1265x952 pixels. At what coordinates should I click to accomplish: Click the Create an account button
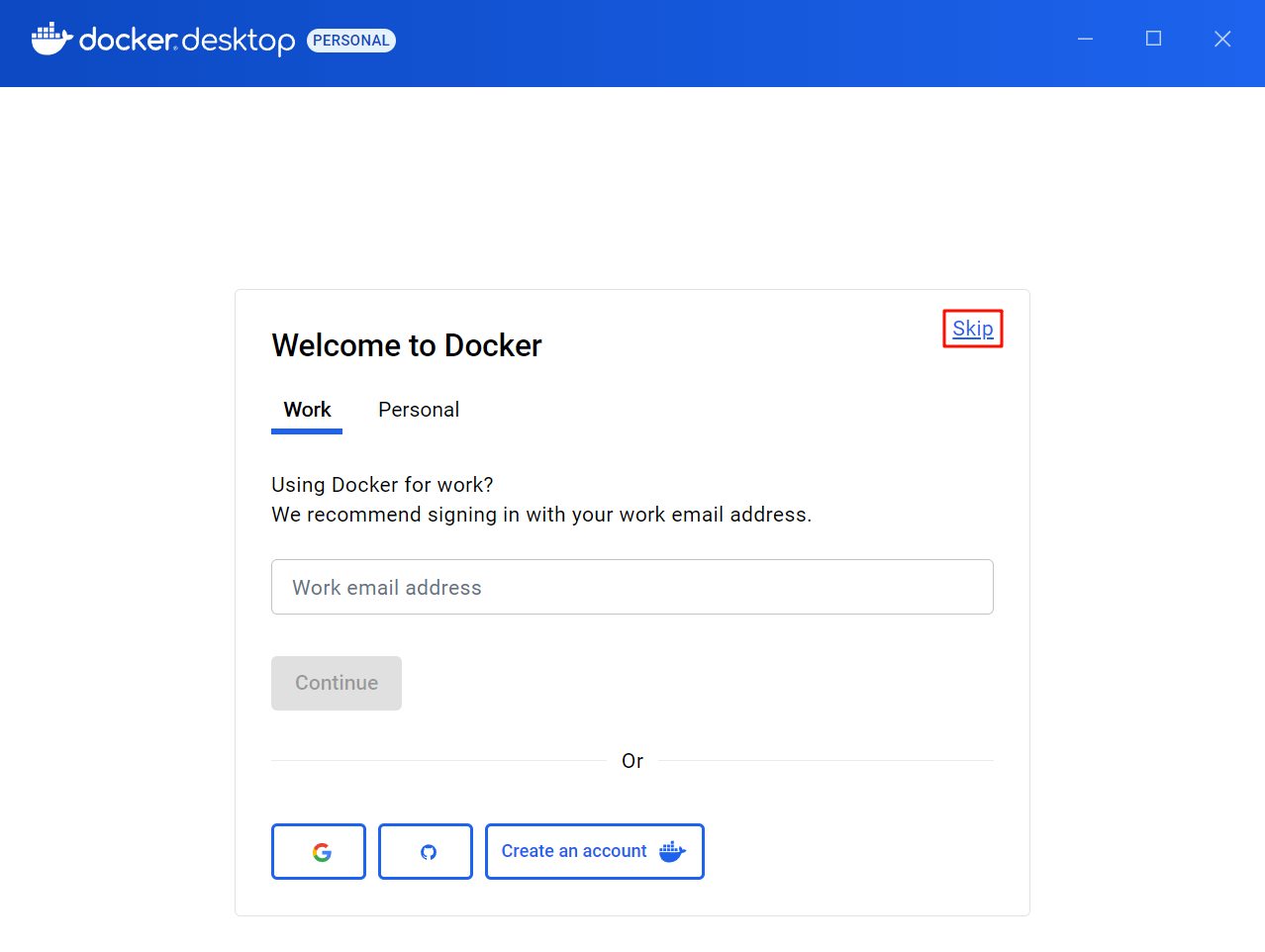594,851
